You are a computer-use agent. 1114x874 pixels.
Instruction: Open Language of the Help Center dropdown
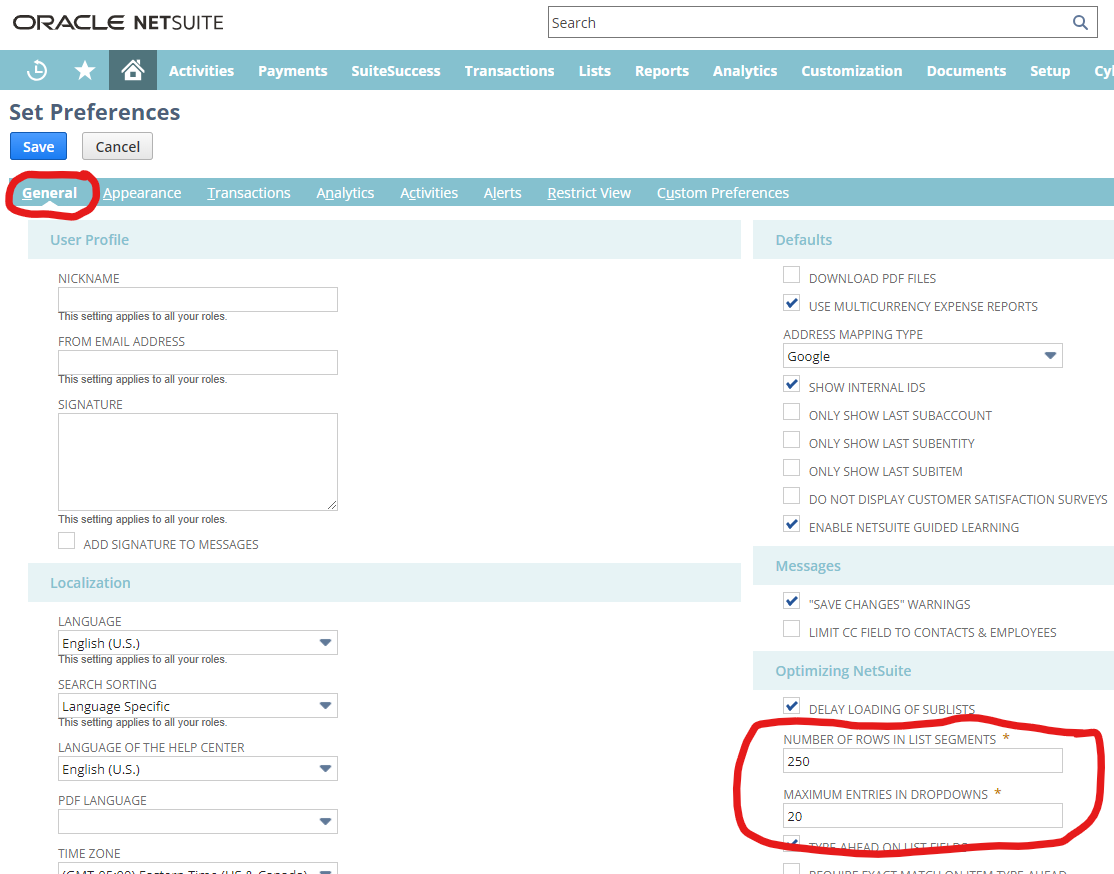[x=198, y=769]
